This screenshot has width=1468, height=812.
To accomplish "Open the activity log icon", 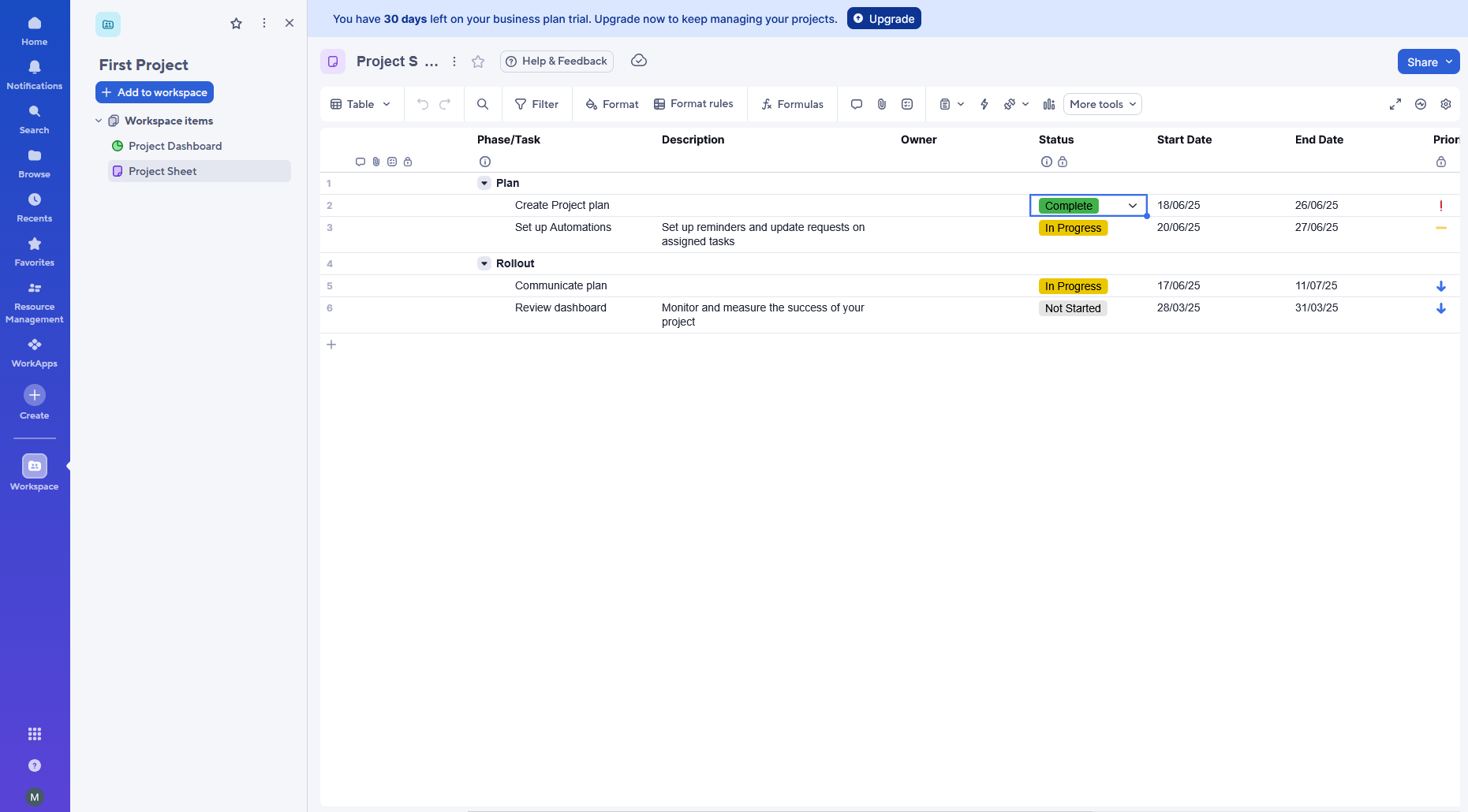I will (x=1421, y=103).
